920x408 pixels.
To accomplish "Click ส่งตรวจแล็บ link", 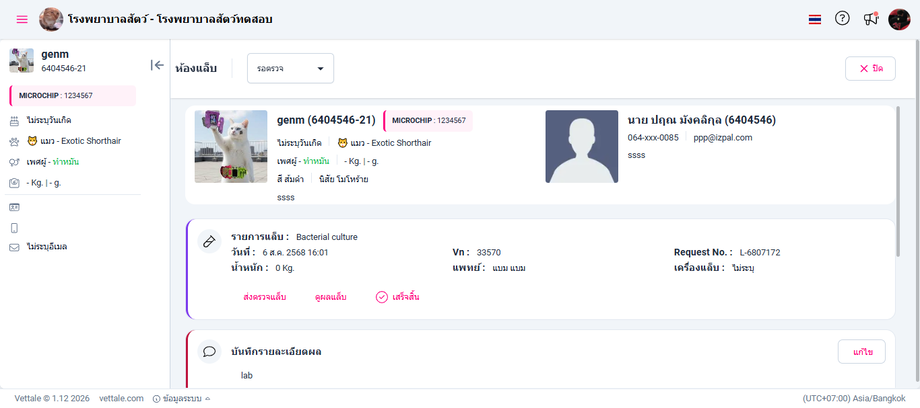I will point(265,297).
